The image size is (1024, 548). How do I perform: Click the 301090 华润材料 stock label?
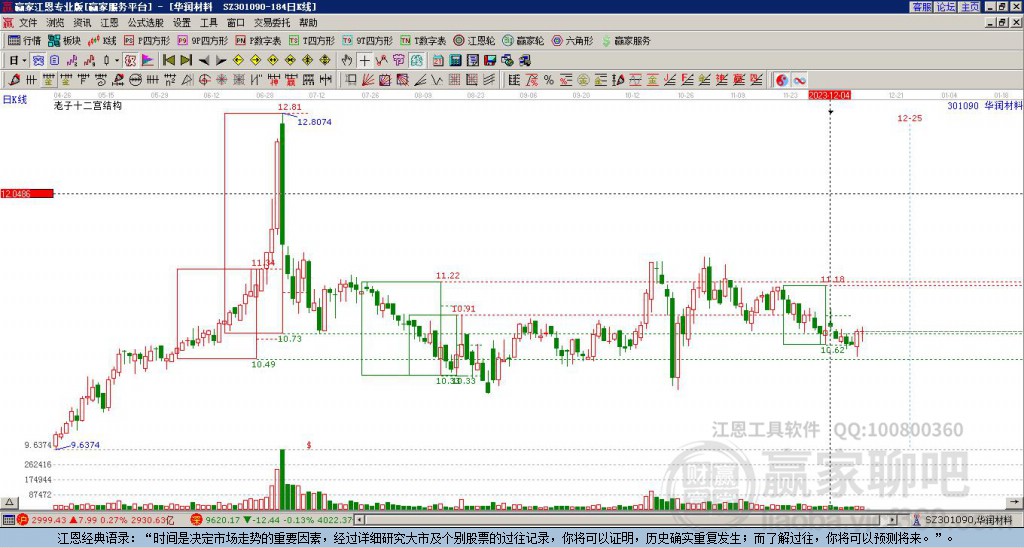click(985, 105)
